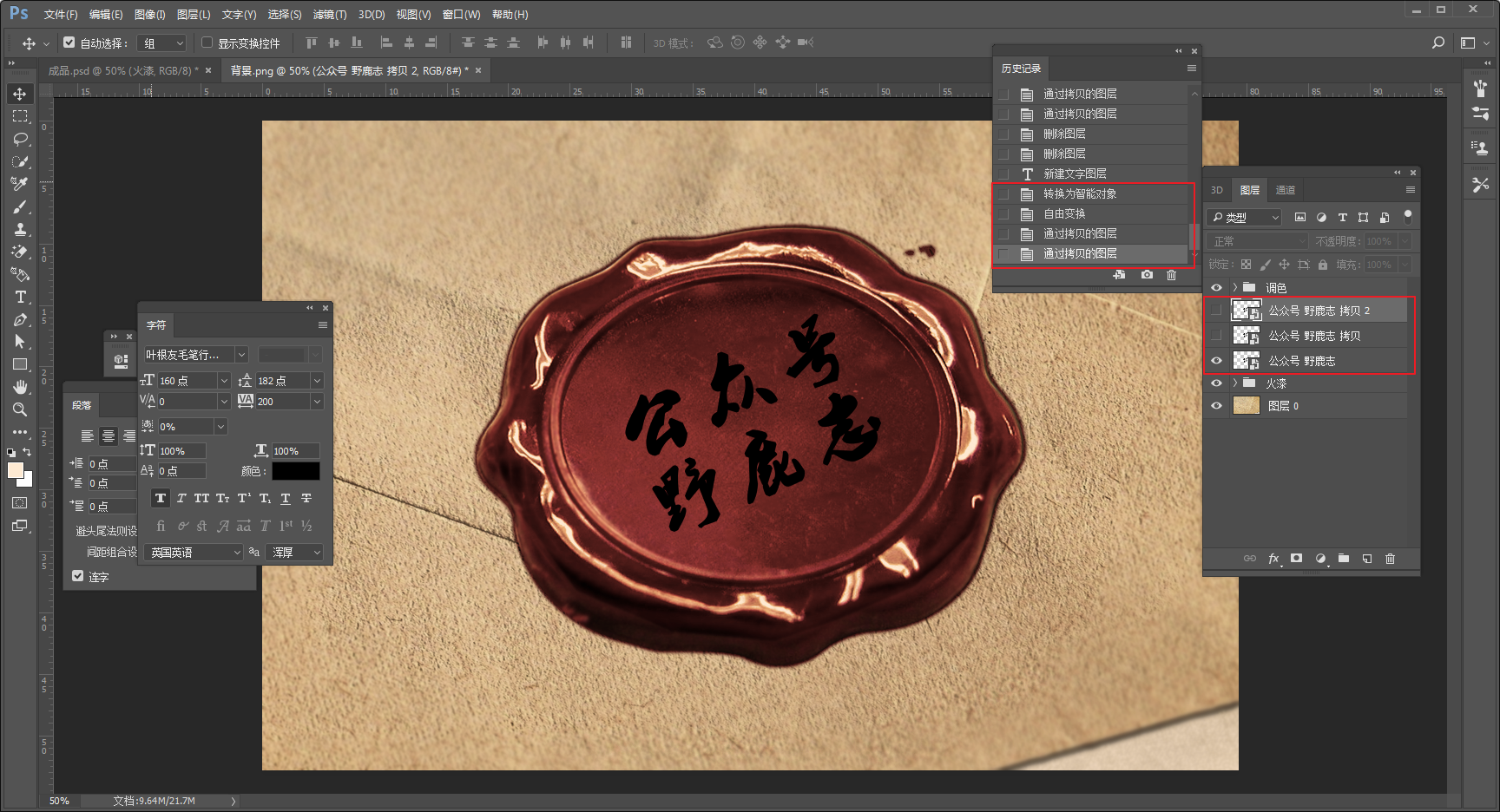Screen dimensions: 1500x812
Task: Center-align text in Paragraph panel
Action: click(x=109, y=435)
